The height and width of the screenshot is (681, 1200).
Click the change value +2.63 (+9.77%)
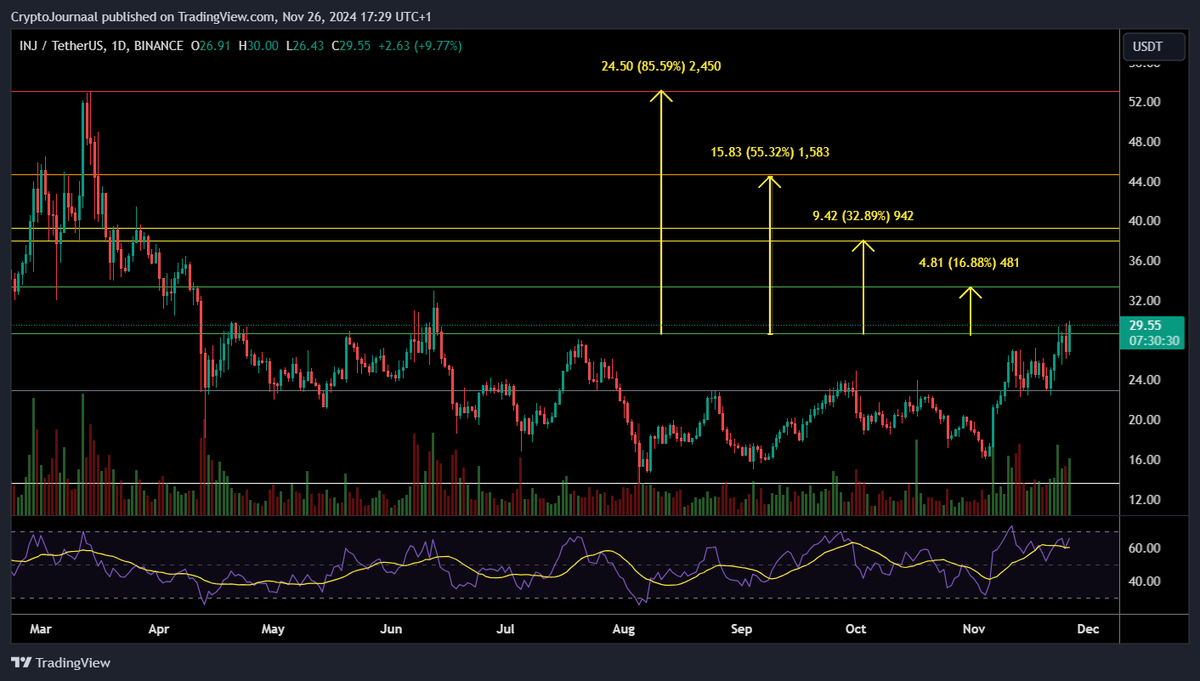(421, 46)
